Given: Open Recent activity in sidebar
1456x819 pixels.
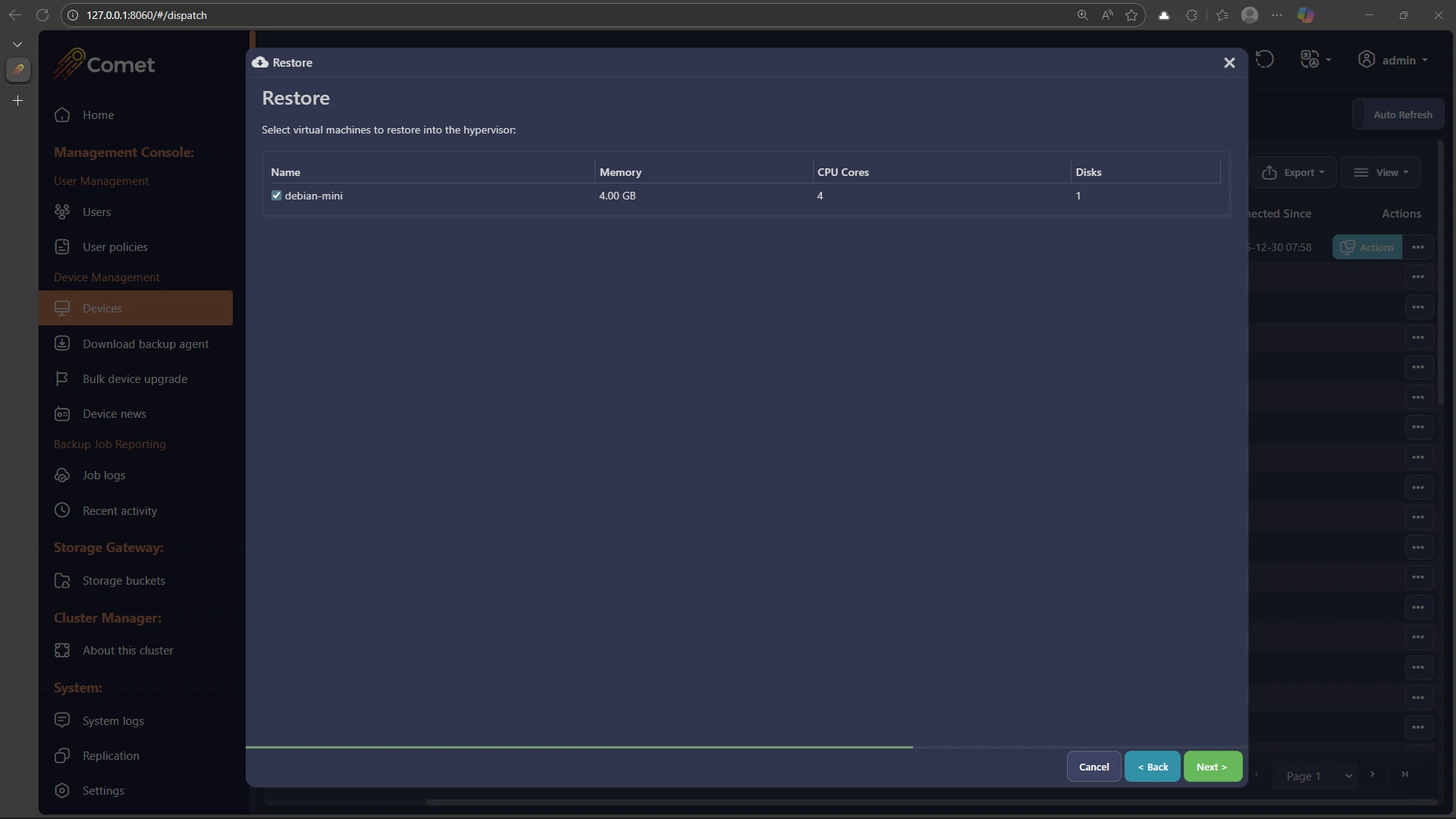Looking at the screenshot, I should [x=120, y=511].
